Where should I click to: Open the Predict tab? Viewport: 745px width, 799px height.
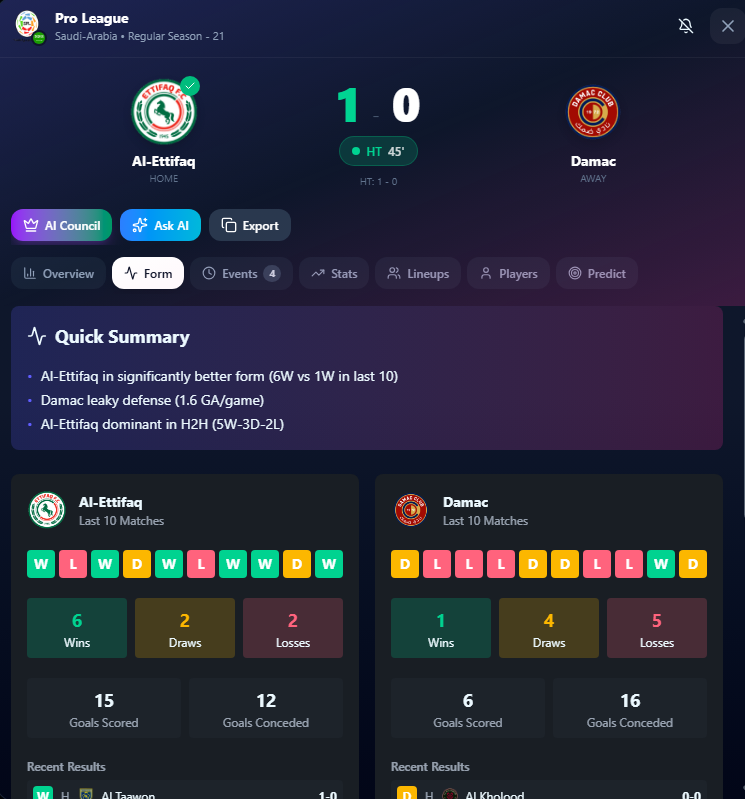[597, 274]
